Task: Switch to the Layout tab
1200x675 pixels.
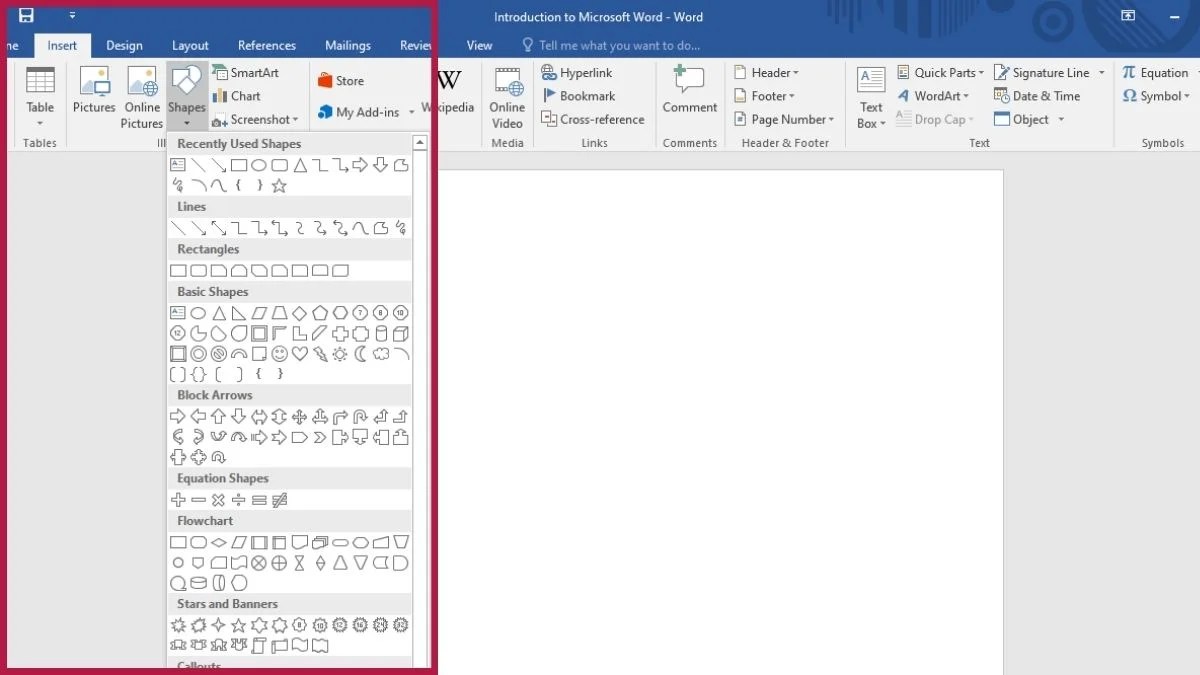Action: point(190,45)
